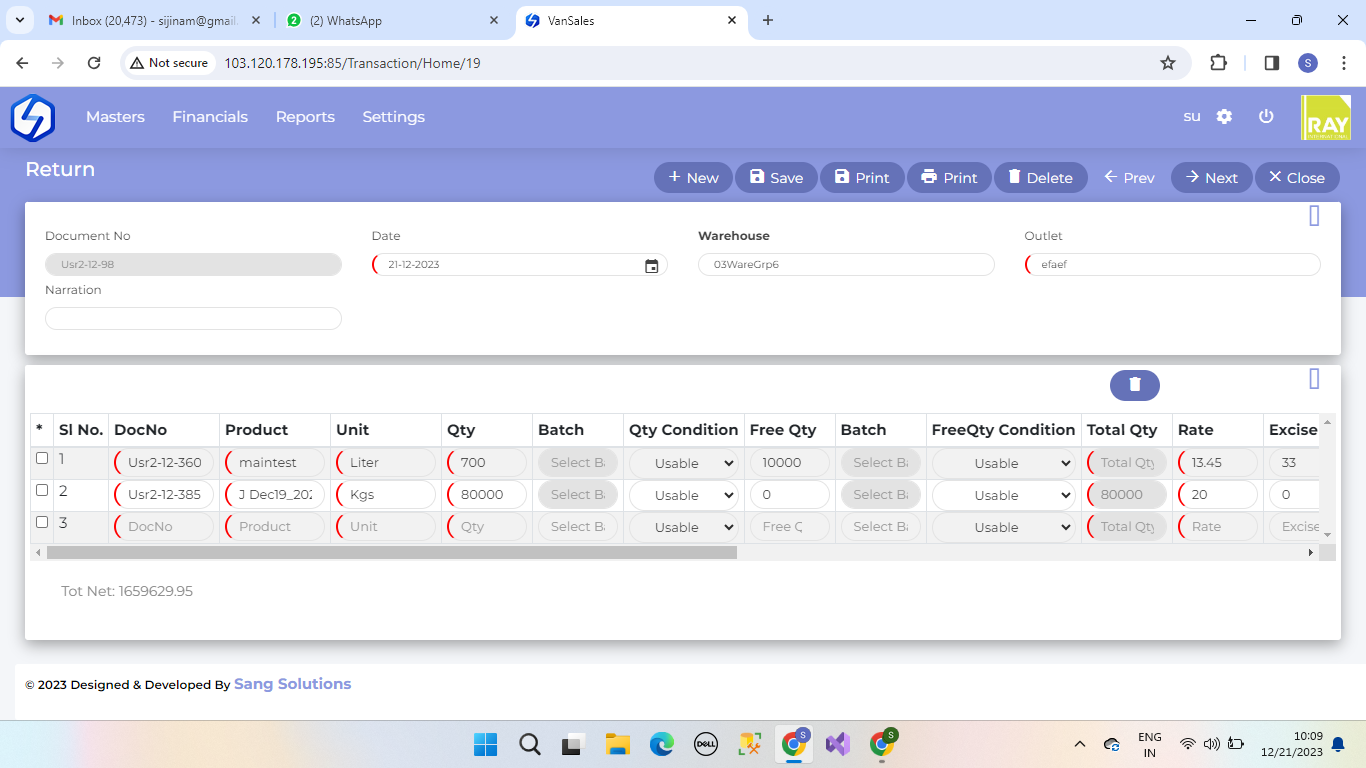
Task: Tick the checkbox for row 1
Action: pos(42,458)
